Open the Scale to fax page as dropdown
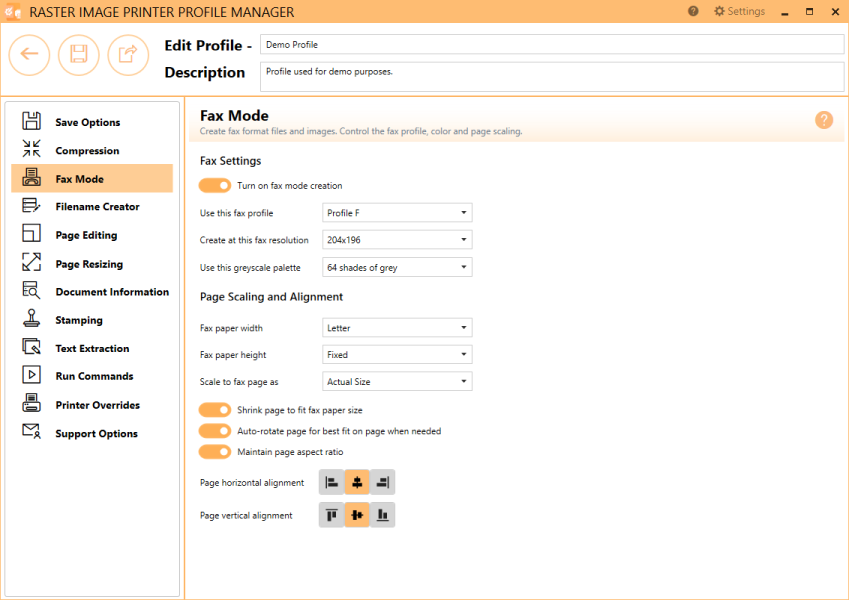Image resolution: width=849 pixels, height=600 pixels. 397,381
